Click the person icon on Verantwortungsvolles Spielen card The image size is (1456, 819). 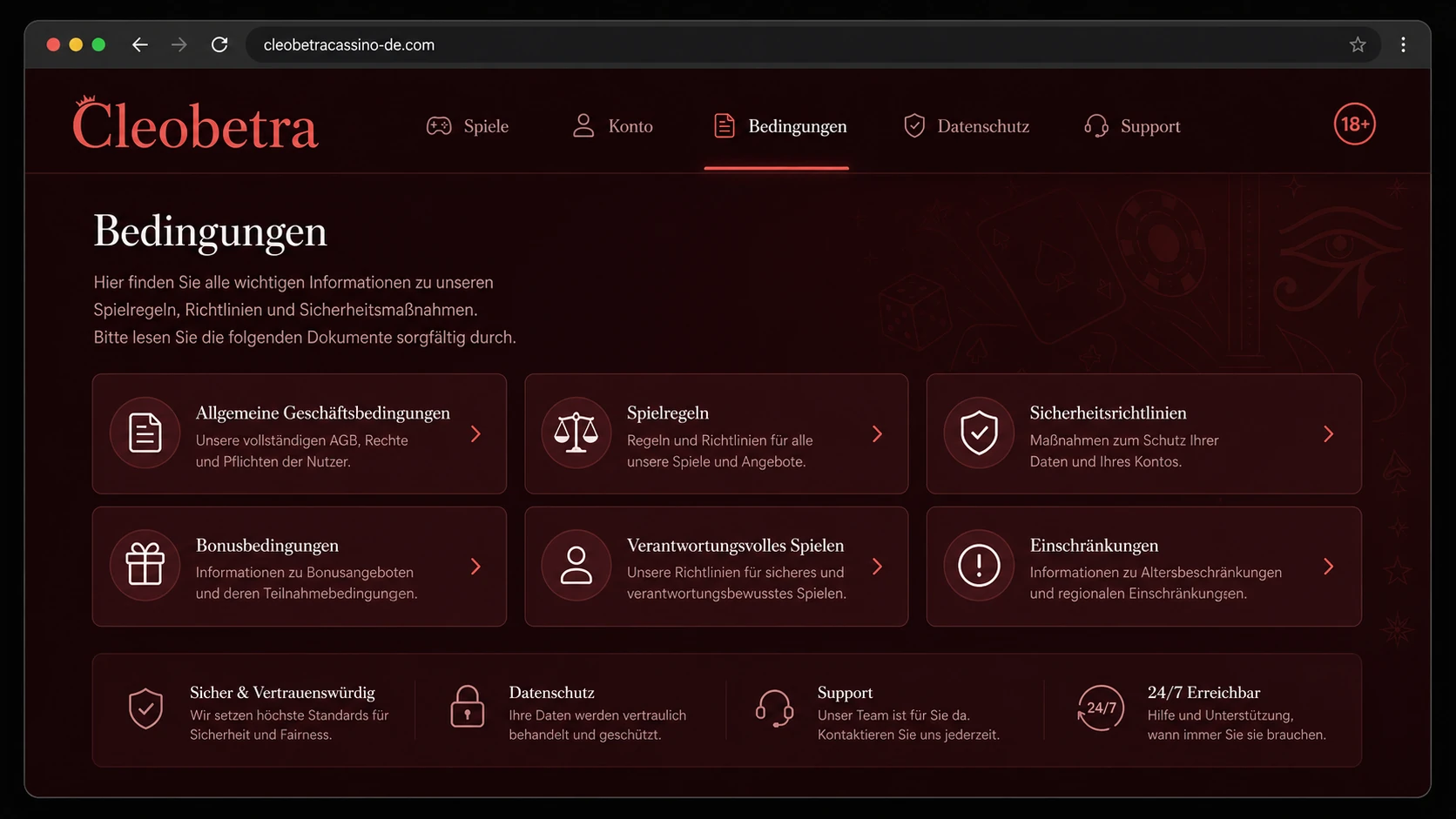[576, 565]
